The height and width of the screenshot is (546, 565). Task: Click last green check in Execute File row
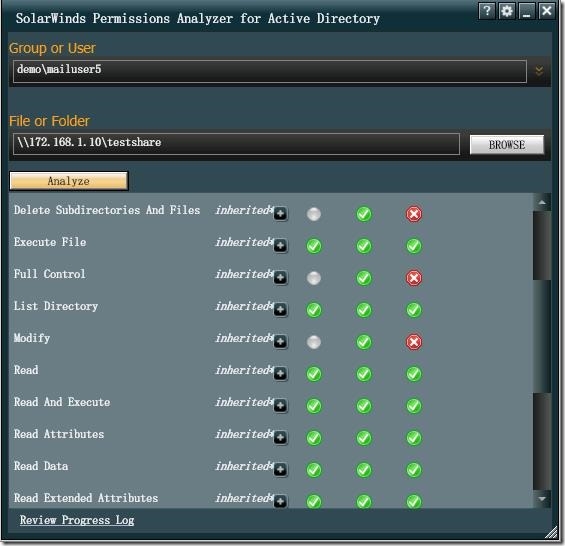point(414,246)
